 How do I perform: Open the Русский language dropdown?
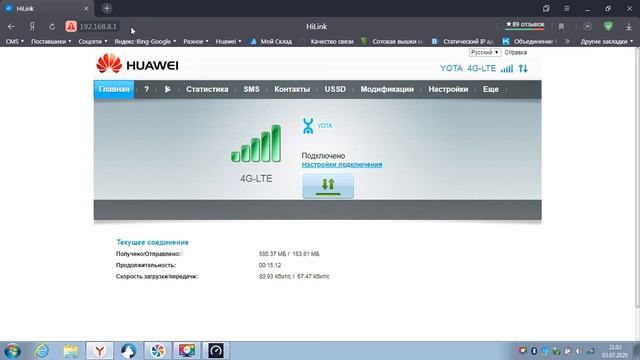click(484, 52)
